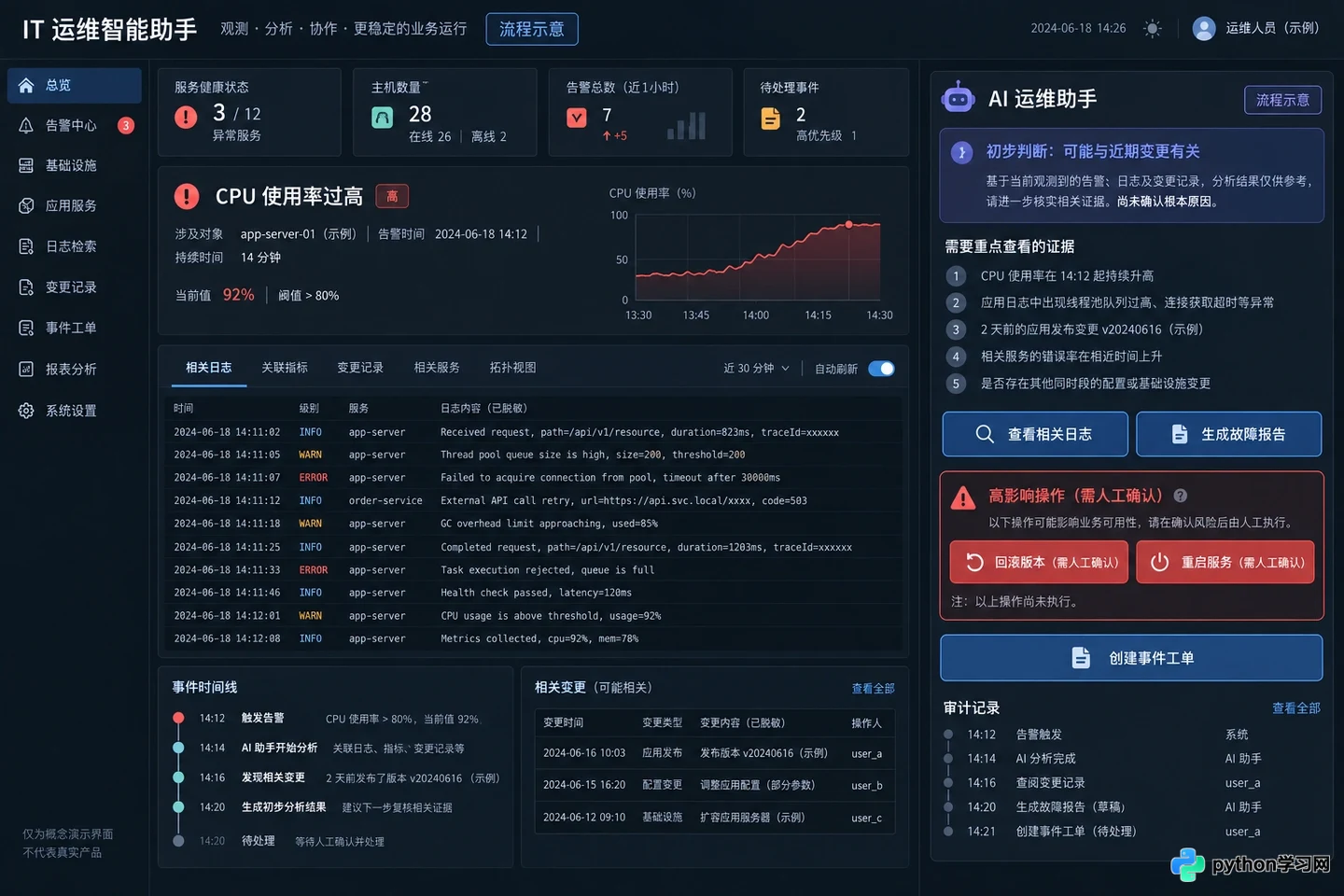
Task: Toggle the sun theme icon in header
Action: [x=1153, y=28]
